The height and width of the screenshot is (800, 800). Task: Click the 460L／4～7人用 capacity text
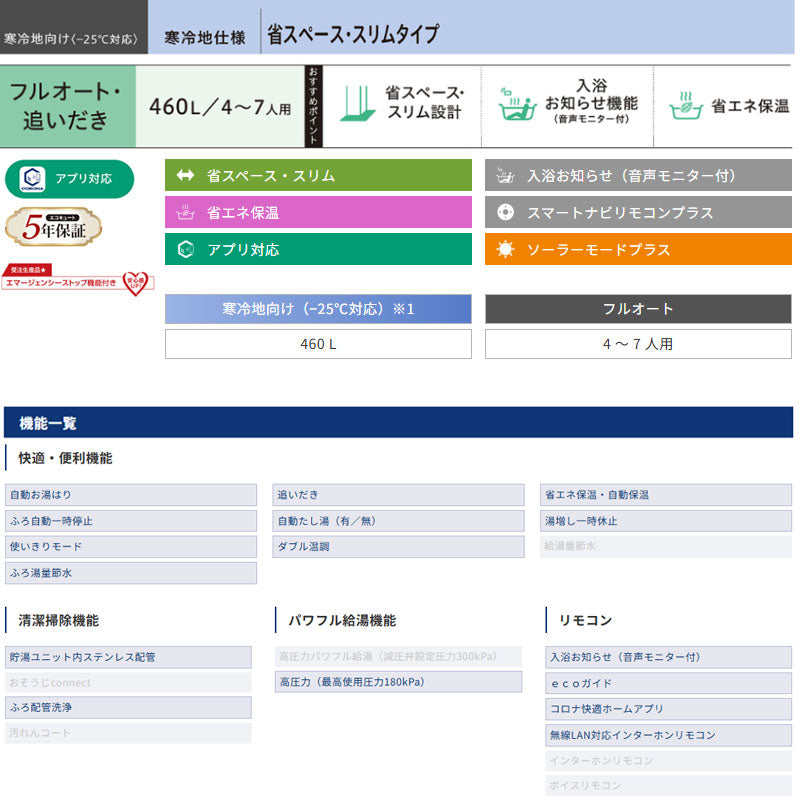coord(220,107)
